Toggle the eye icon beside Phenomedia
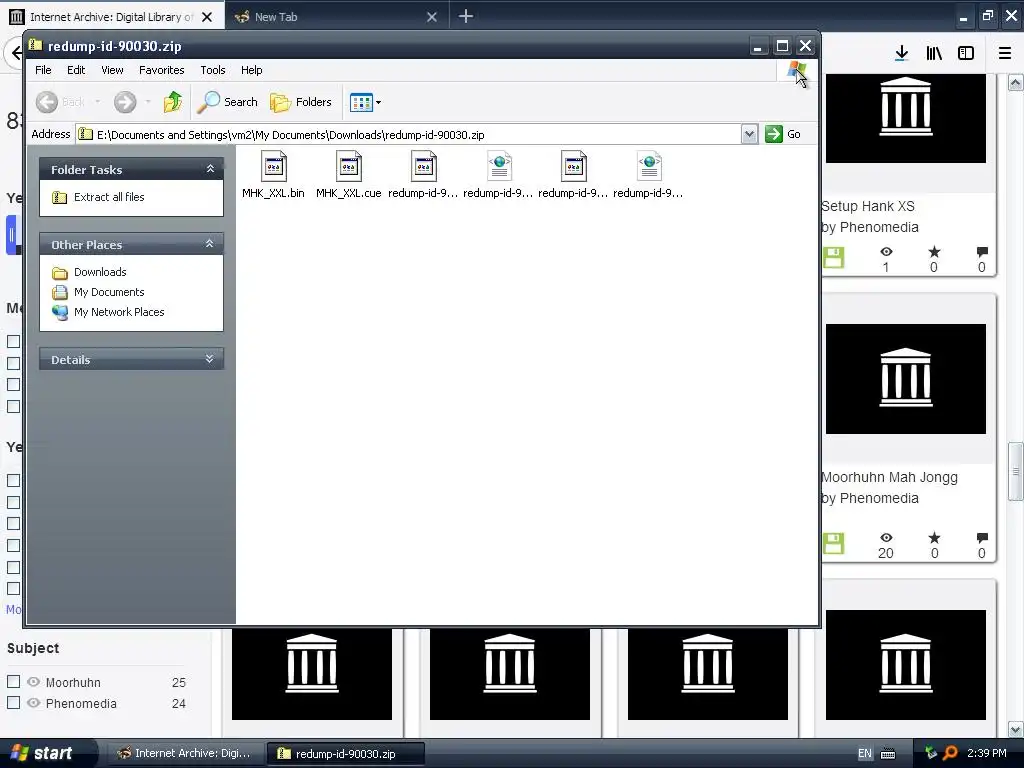Viewport: 1024px width, 768px height. point(33,703)
